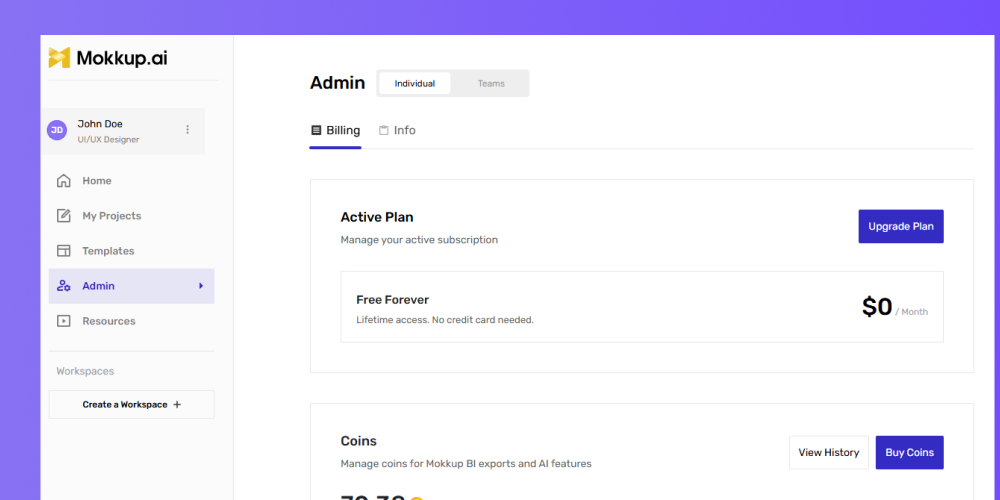Click the JD profile avatar
The width and height of the screenshot is (1000, 500).
pyautogui.click(x=57, y=130)
